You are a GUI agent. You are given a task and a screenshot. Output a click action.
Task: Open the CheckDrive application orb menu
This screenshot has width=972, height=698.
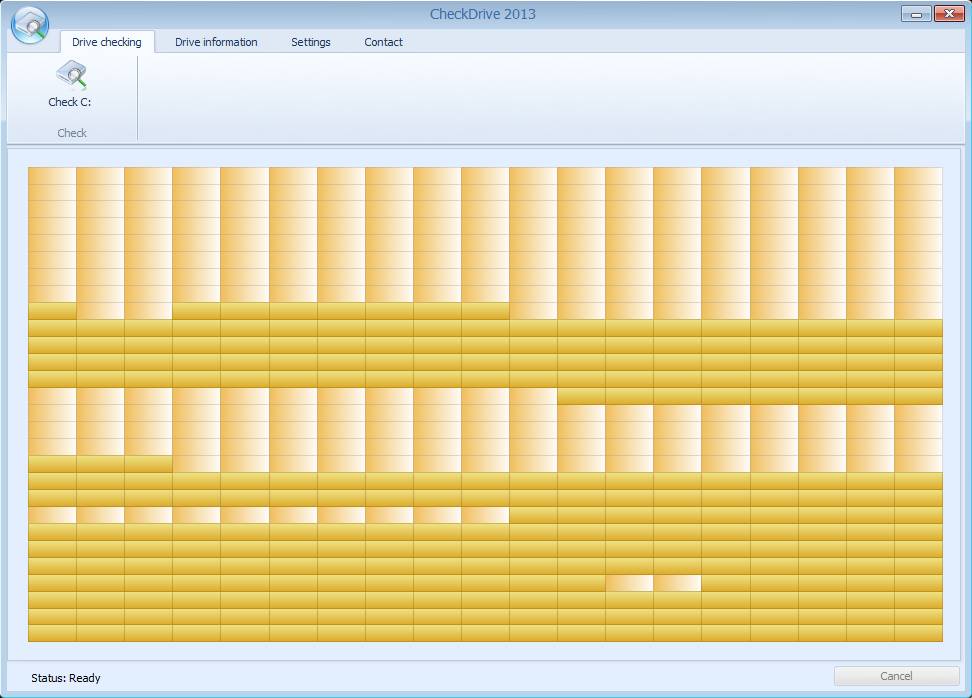30,25
